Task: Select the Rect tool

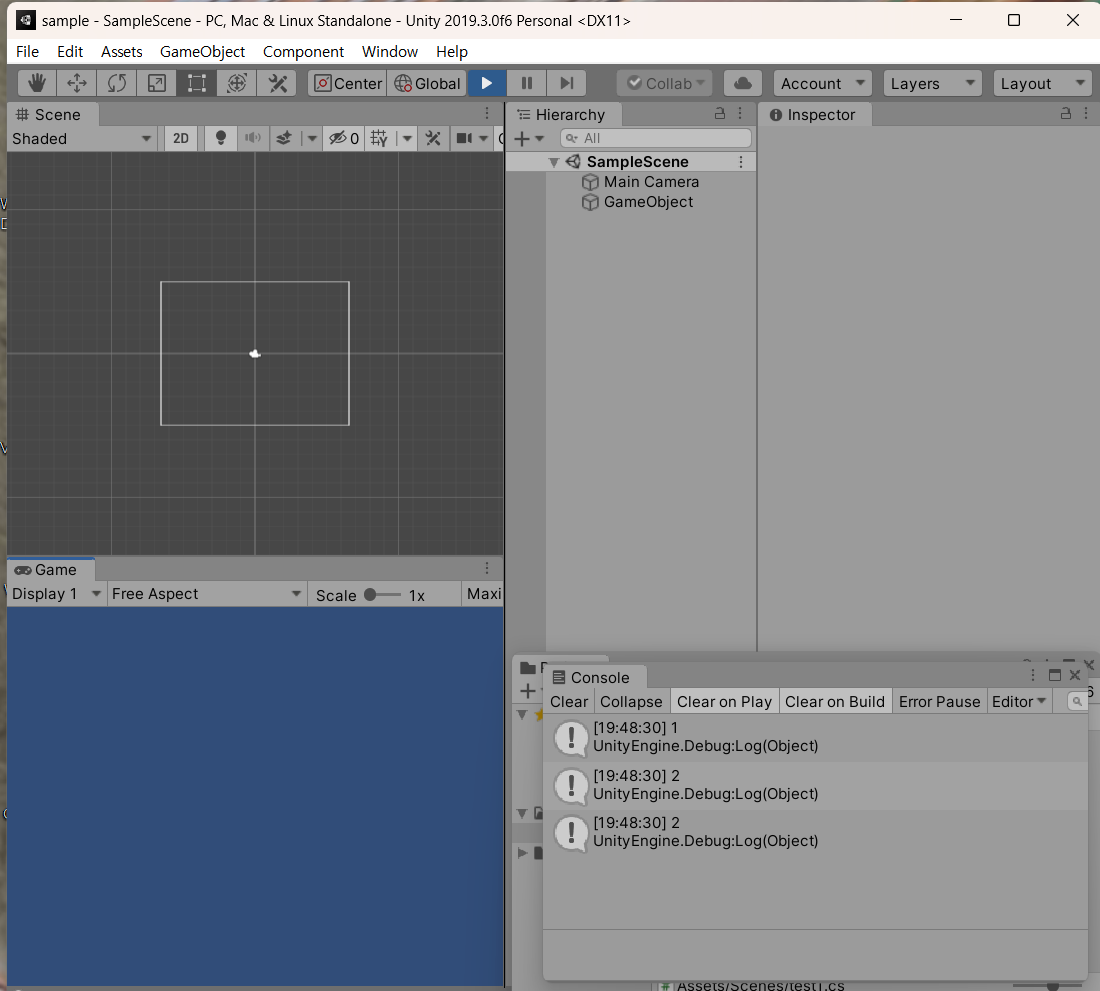Action: (196, 83)
